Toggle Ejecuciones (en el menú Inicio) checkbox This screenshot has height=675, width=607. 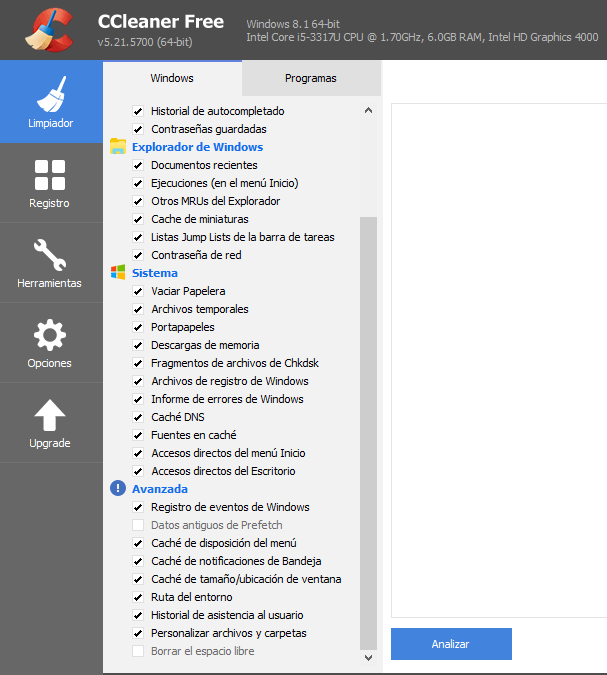click(138, 183)
